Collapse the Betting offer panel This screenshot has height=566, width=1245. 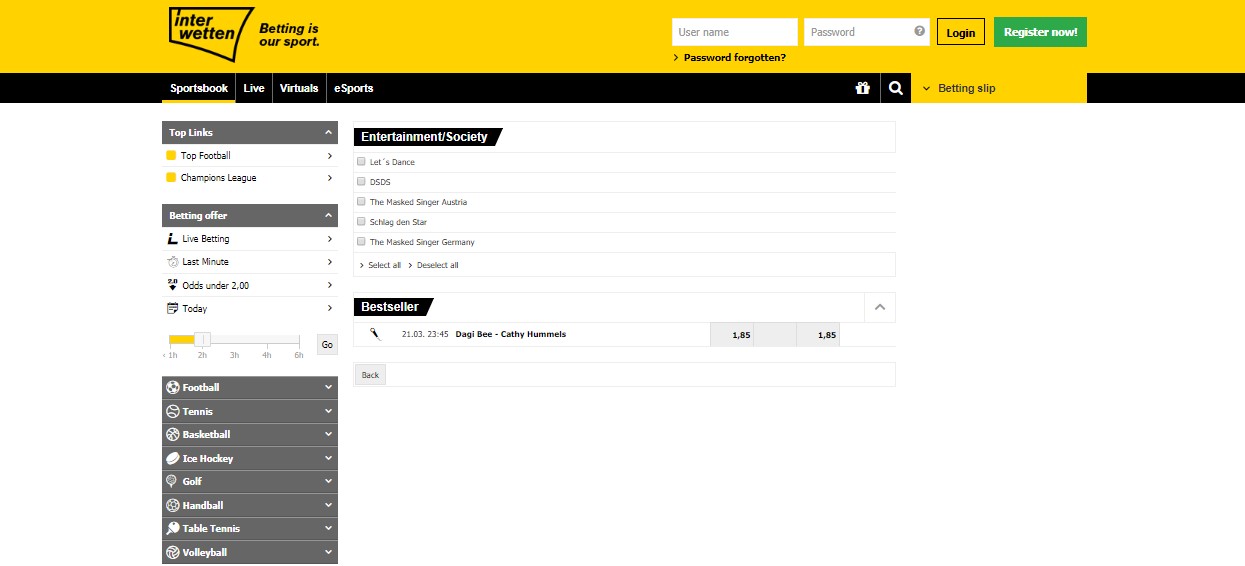[328, 215]
